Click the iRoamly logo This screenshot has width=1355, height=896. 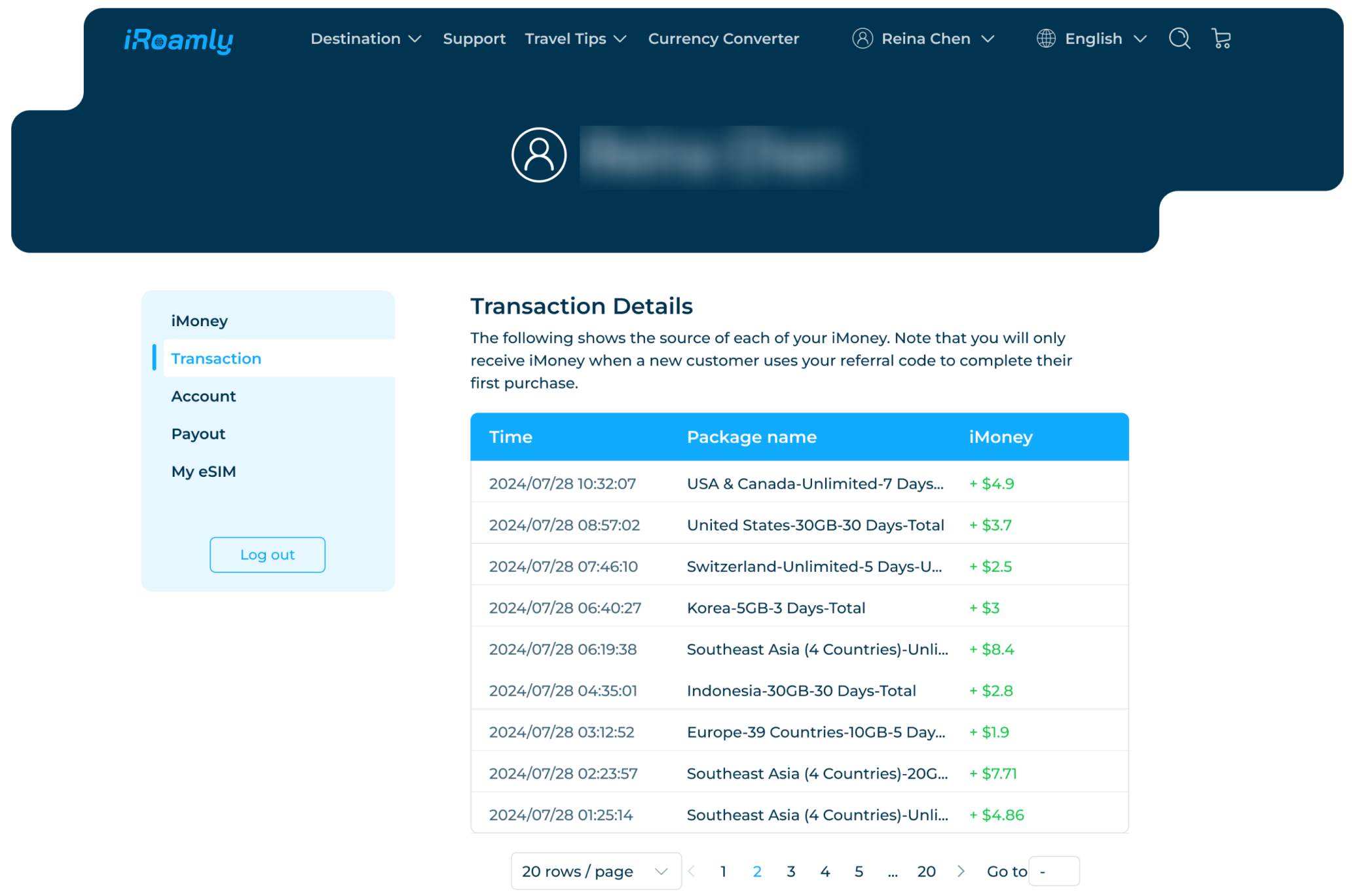tap(178, 40)
